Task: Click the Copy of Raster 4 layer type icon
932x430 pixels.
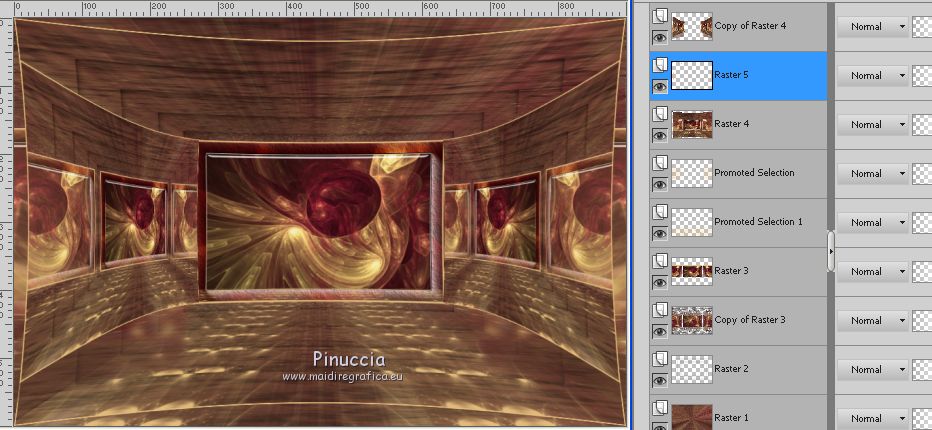Action: [659, 16]
